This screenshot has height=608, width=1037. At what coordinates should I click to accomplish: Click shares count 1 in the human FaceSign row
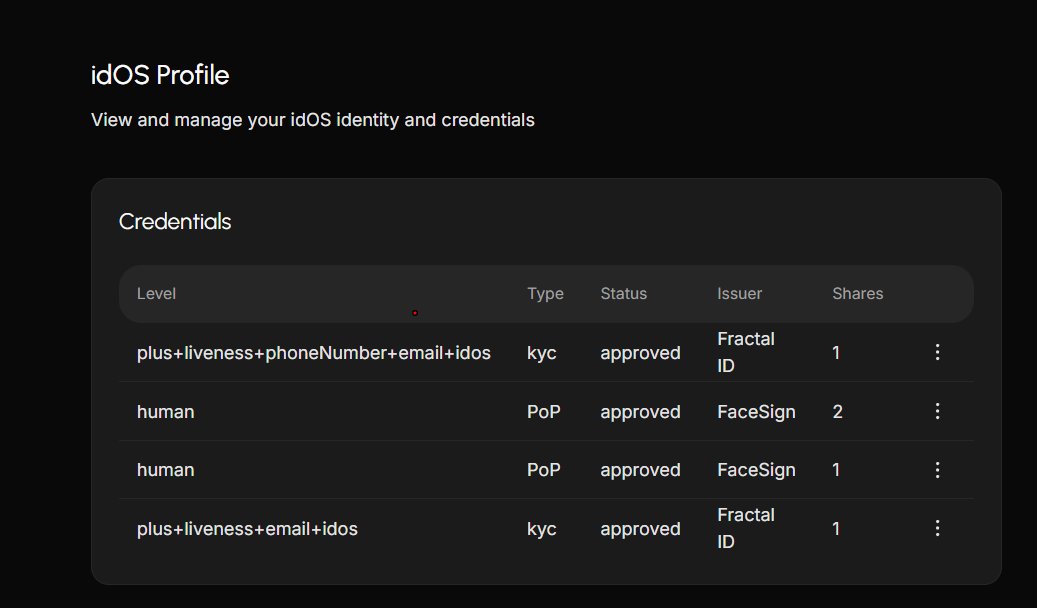coord(836,470)
